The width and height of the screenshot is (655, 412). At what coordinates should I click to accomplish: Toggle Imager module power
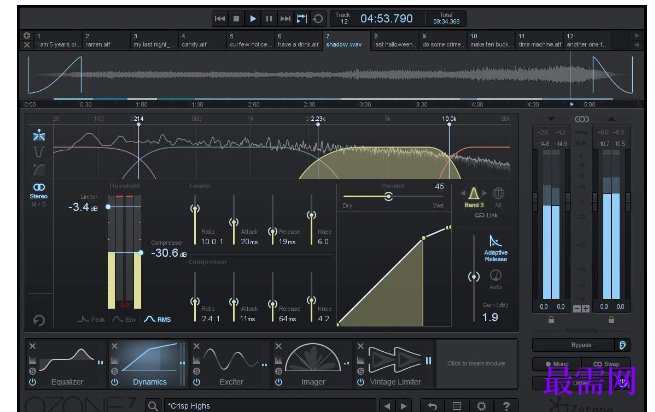click(x=279, y=382)
